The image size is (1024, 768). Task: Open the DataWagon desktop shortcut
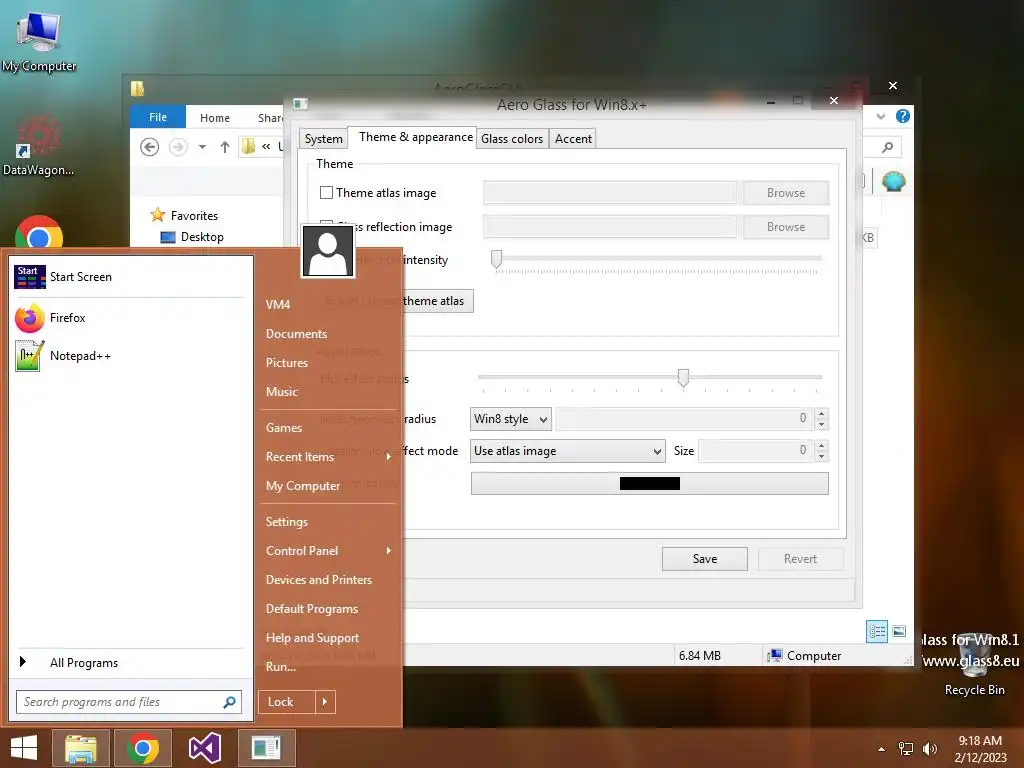pos(38,146)
